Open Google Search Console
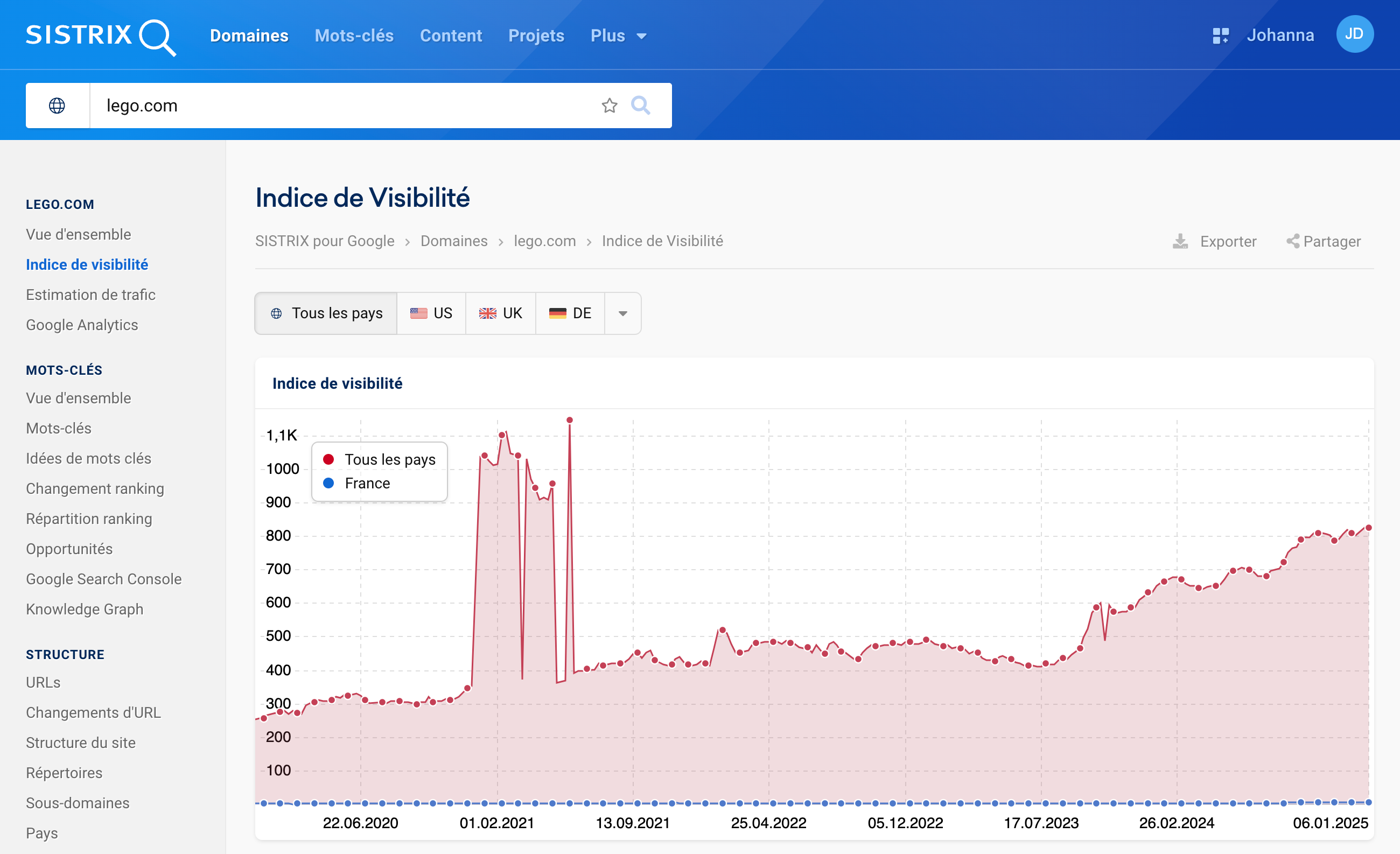The image size is (1400, 854). 104,579
